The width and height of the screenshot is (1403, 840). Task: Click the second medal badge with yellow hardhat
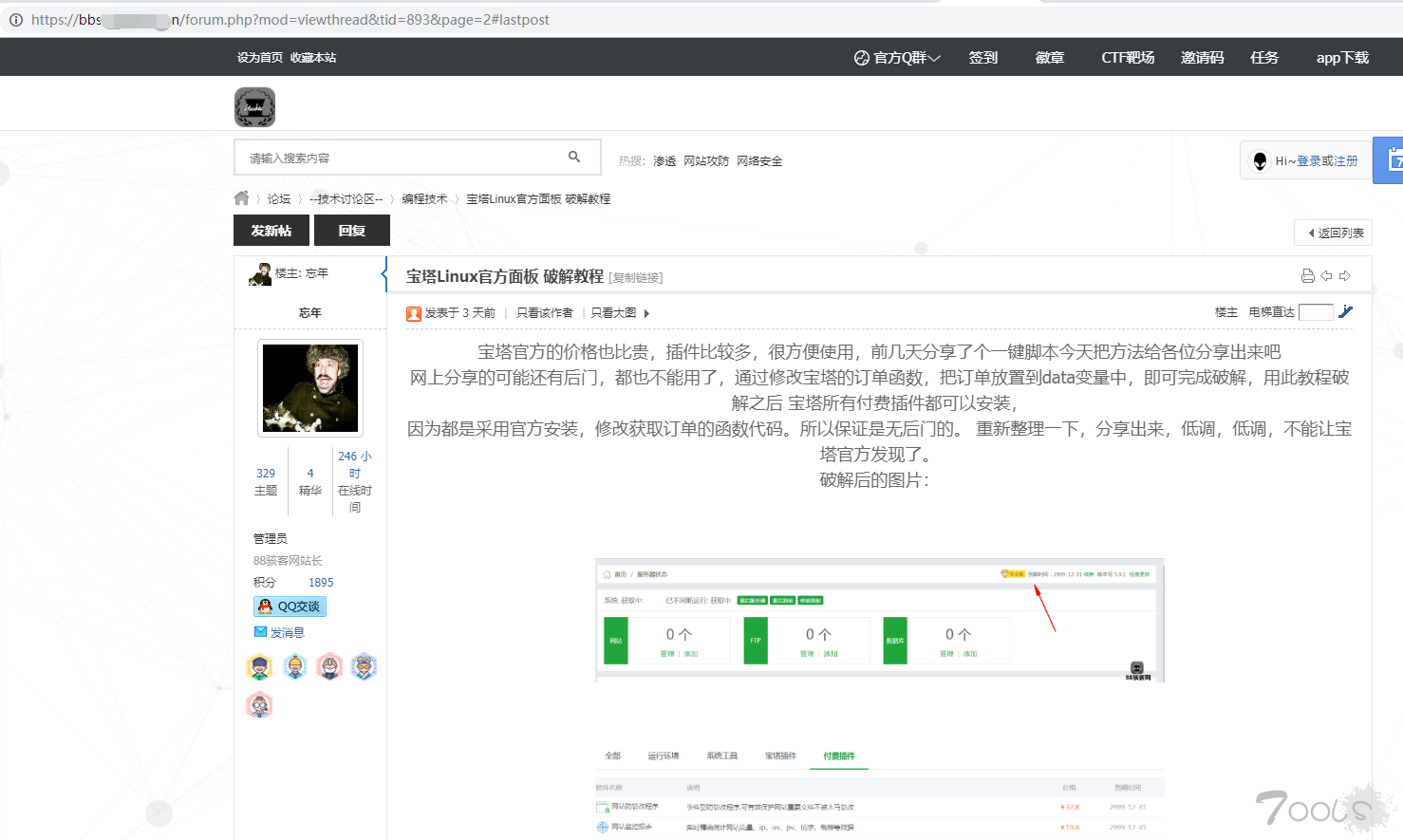point(295,667)
